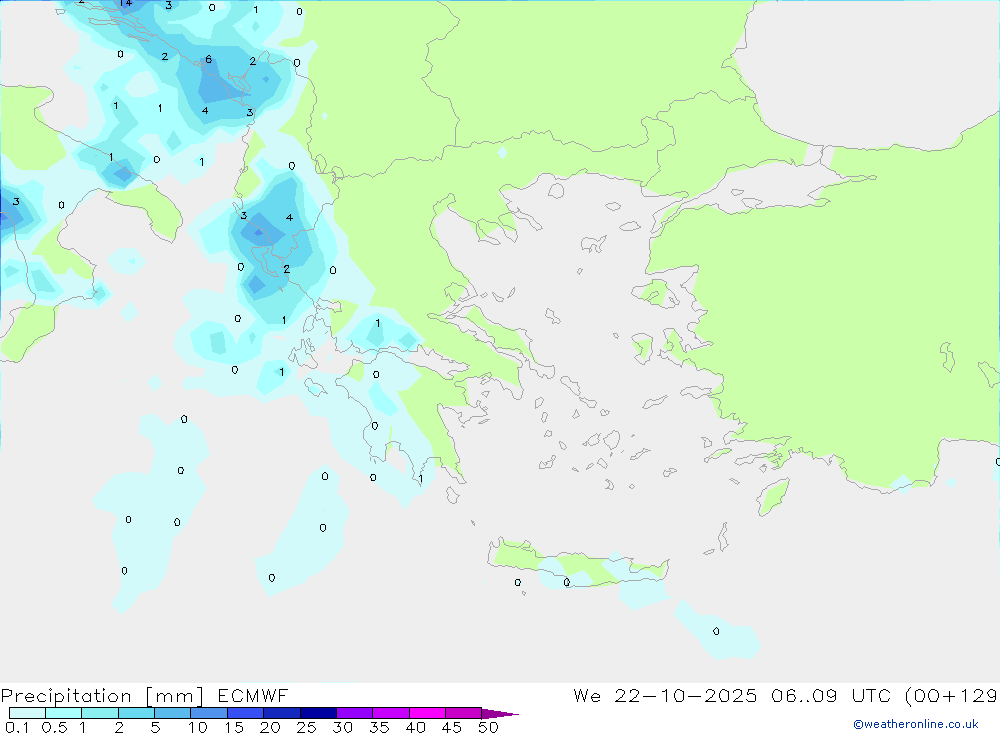Click the 15 to 20 mm legend swatch
Screen dimensions: 1000x733
pos(245,713)
